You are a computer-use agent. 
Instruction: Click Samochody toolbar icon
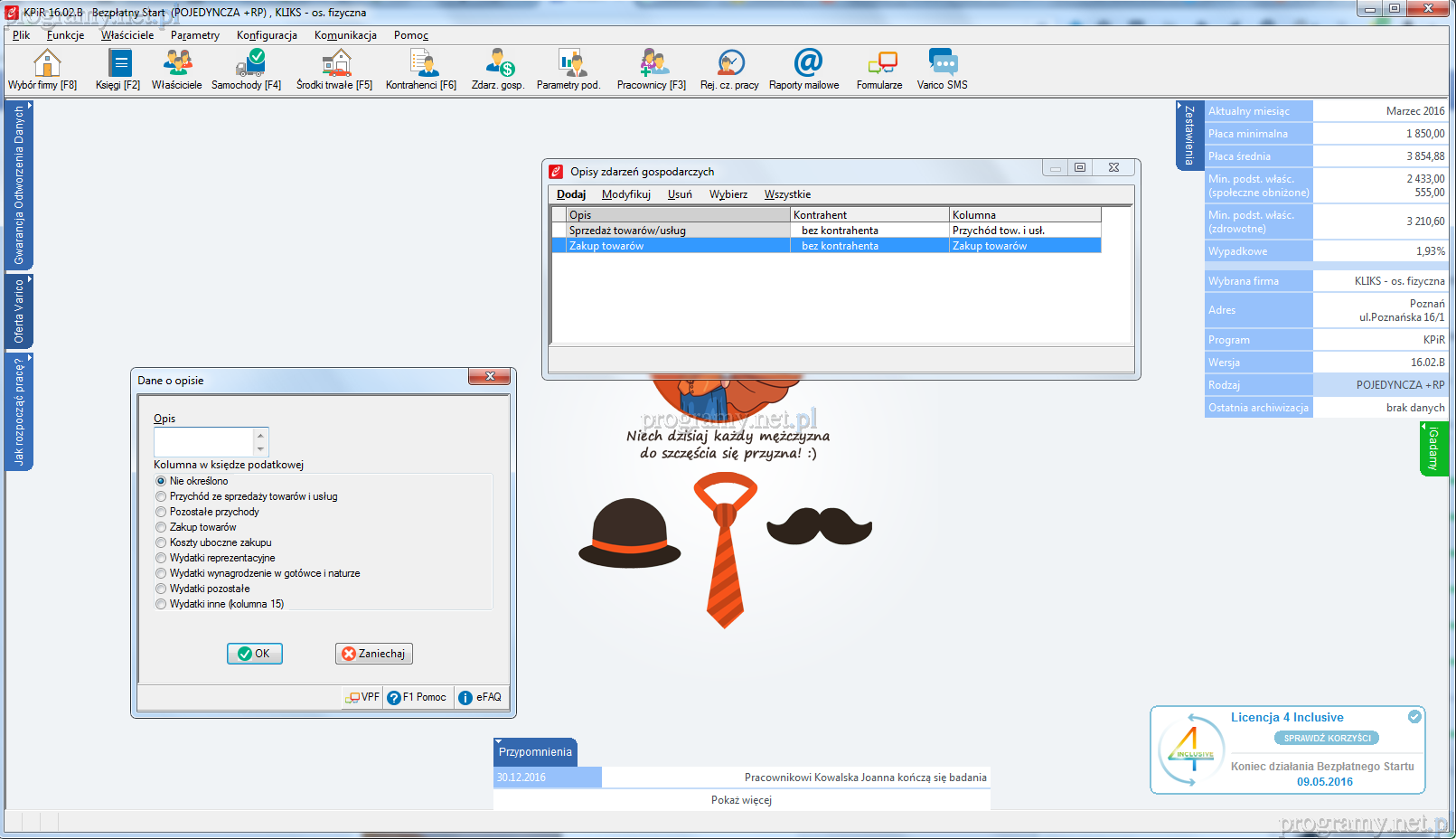[x=249, y=64]
